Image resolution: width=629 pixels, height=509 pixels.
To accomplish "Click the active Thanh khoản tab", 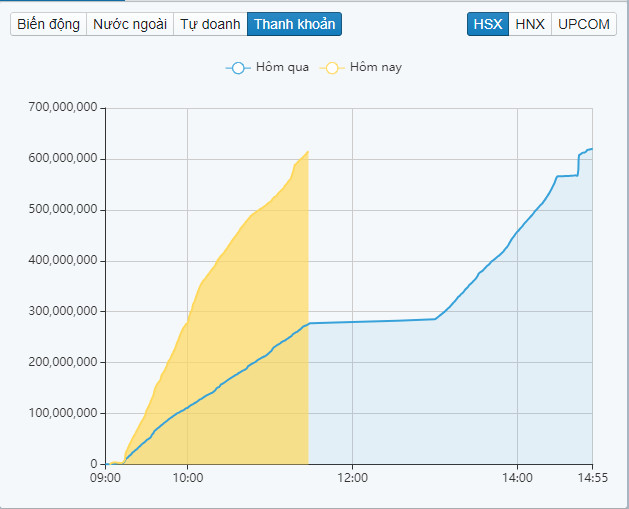I will click(x=294, y=24).
